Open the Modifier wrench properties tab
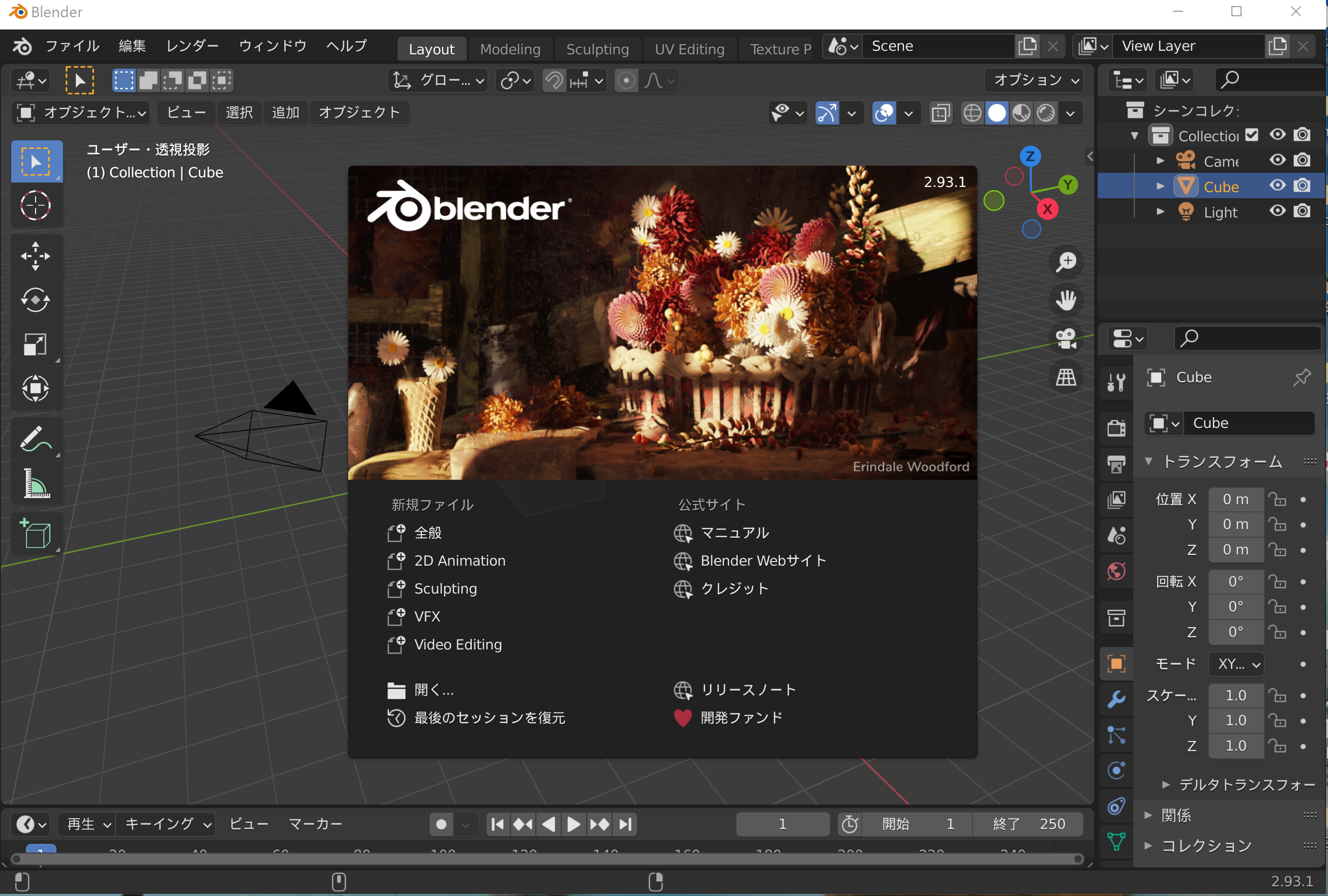The width and height of the screenshot is (1328, 896). (x=1116, y=699)
